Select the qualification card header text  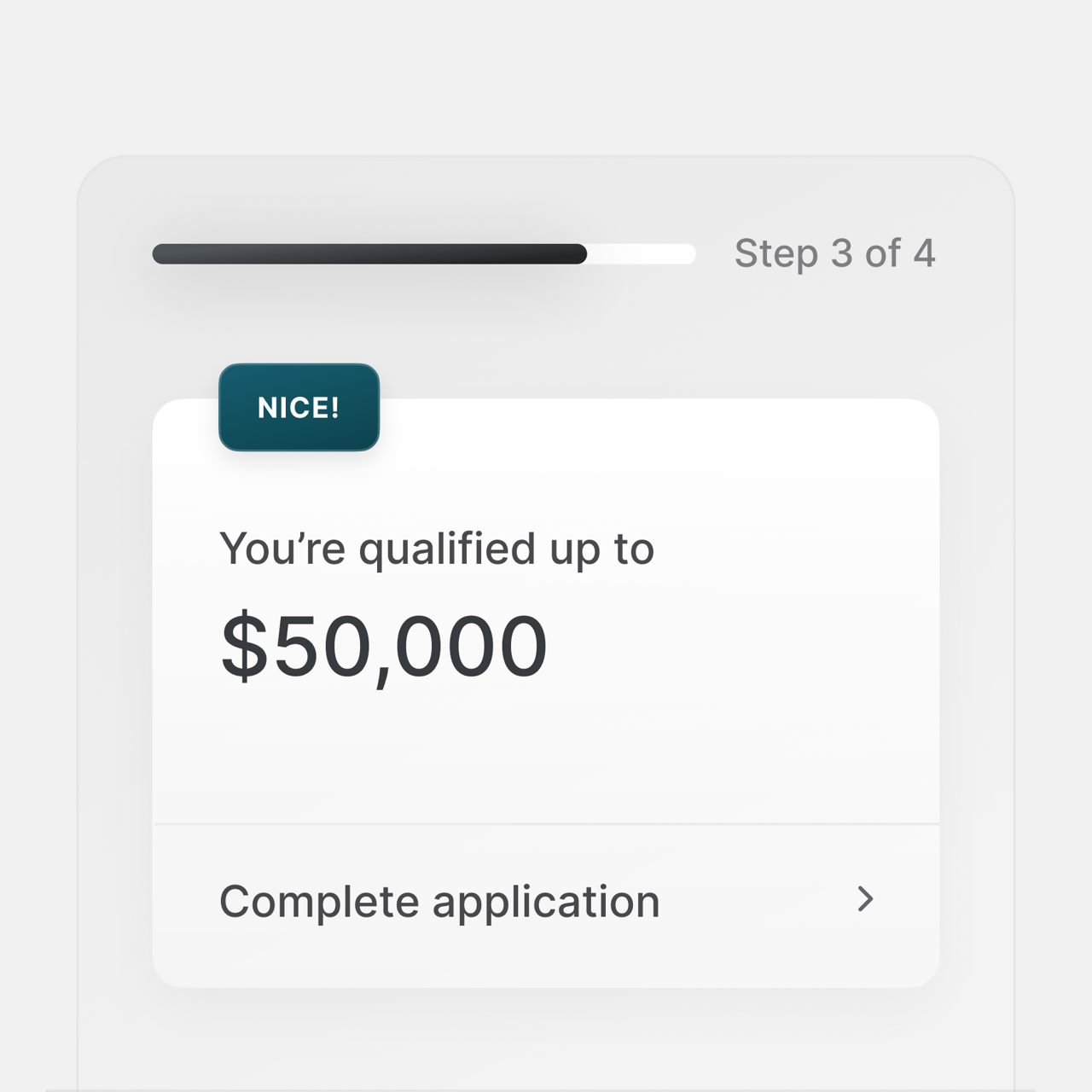437,549
